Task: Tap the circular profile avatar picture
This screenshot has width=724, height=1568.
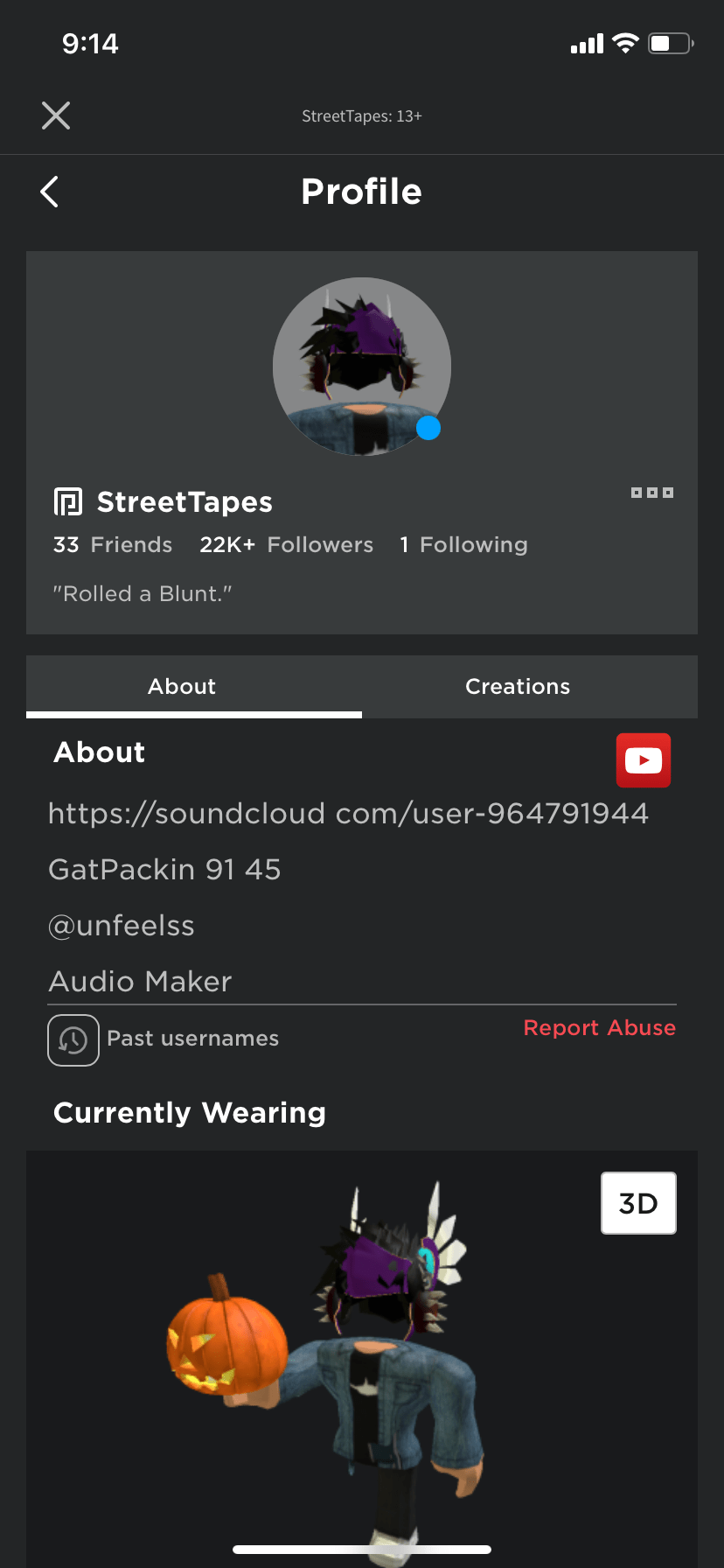Action: 362,366
